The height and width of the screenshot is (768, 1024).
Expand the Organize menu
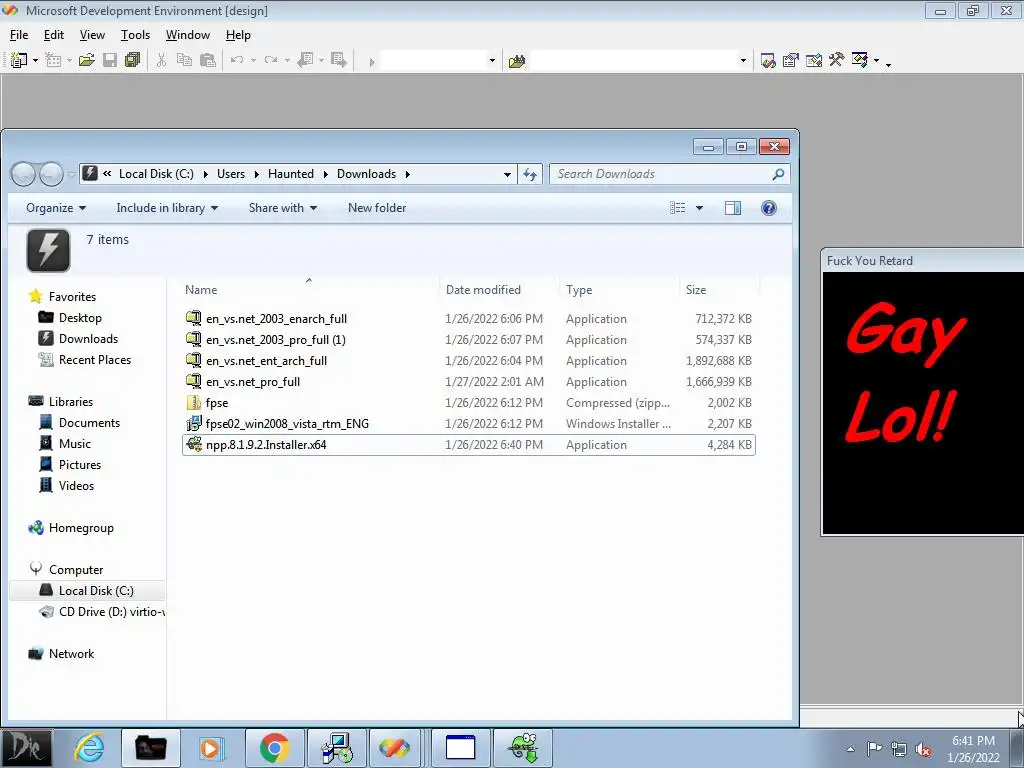[x=56, y=208]
